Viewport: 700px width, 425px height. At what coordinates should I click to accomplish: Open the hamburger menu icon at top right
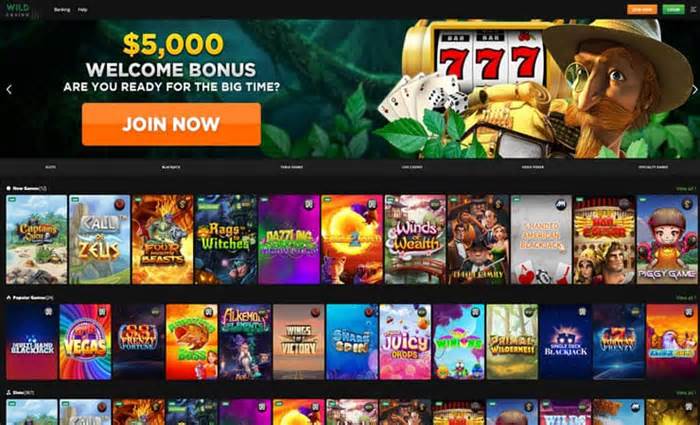[x=693, y=9]
